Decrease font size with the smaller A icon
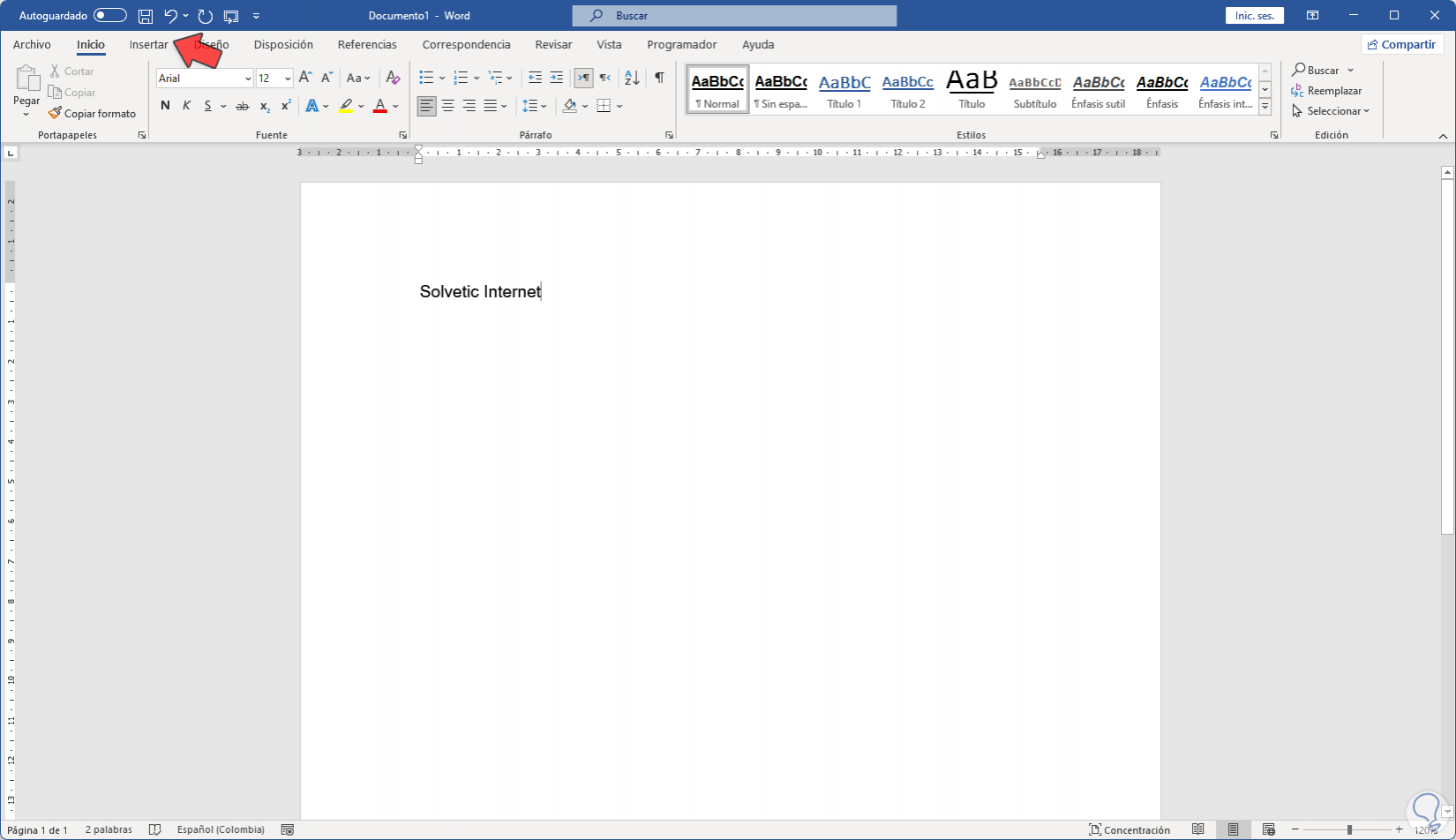The image size is (1456, 840). [x=326, y=78]
